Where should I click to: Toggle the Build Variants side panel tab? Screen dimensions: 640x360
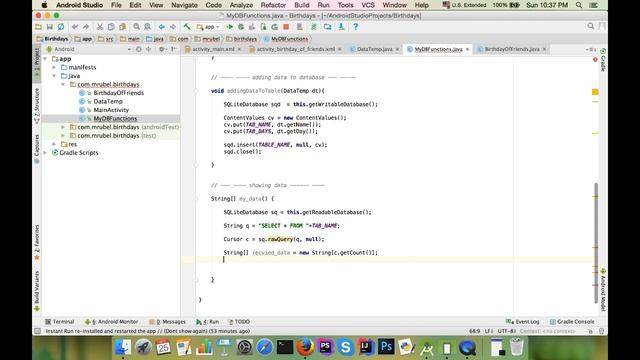click(37, 291)
